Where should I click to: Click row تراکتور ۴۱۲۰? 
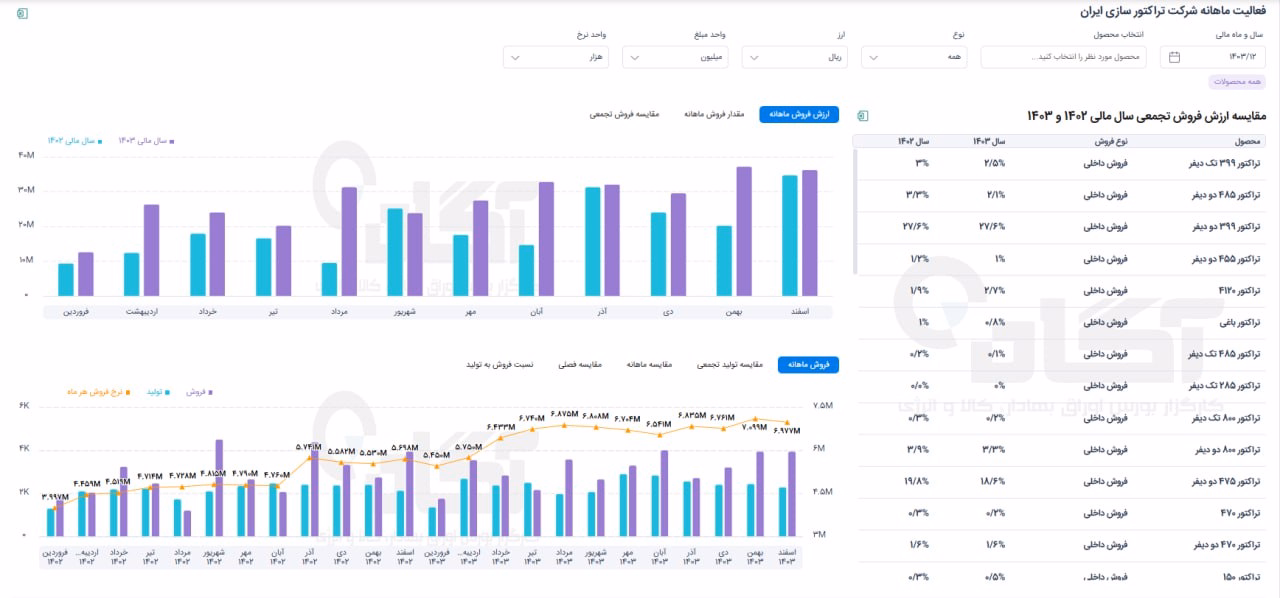[x=1061, y=290]
